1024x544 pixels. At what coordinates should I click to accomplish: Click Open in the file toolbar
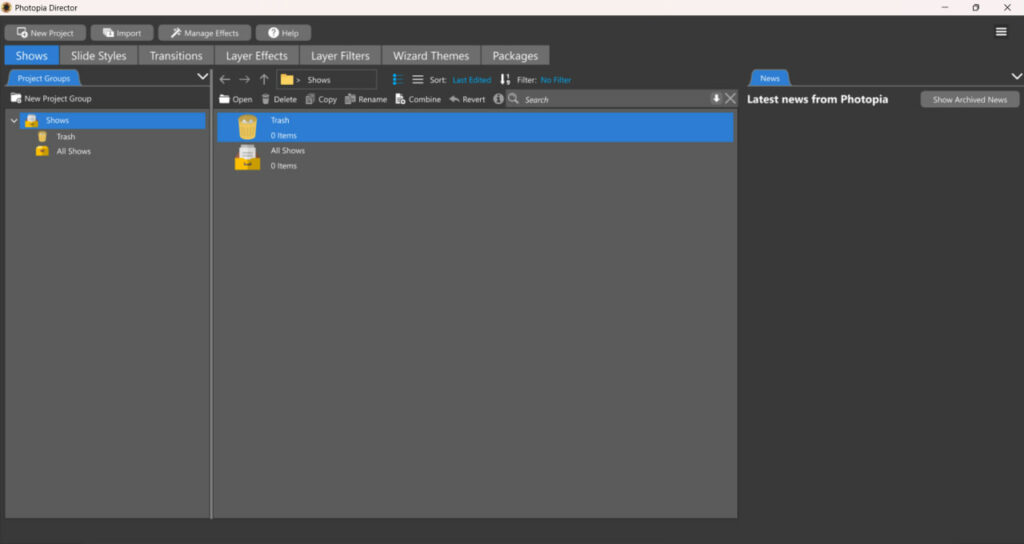(x=236, y=99)
